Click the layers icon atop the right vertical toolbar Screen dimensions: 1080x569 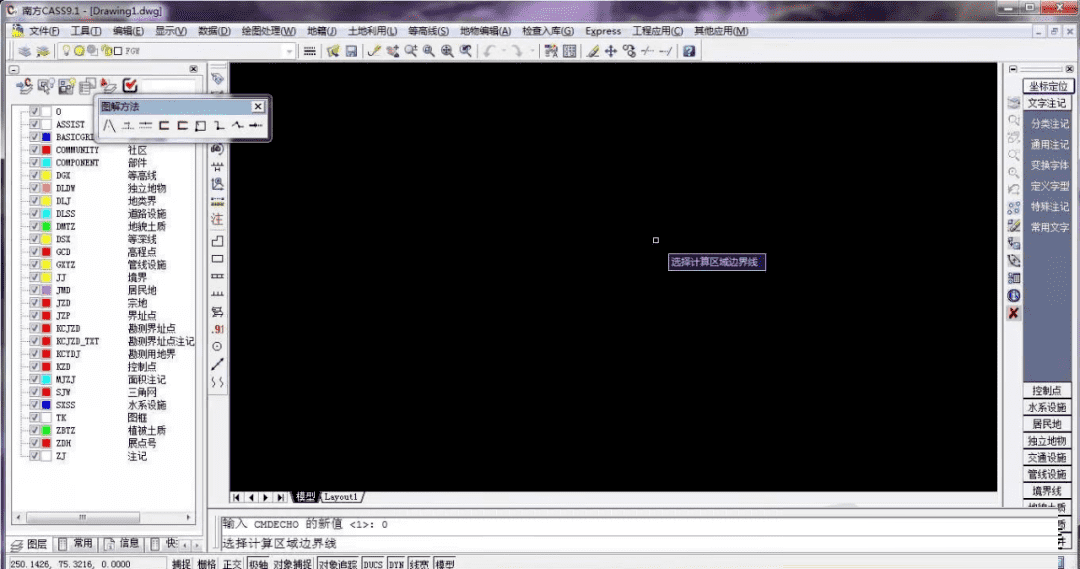[x=1013, y=103]
